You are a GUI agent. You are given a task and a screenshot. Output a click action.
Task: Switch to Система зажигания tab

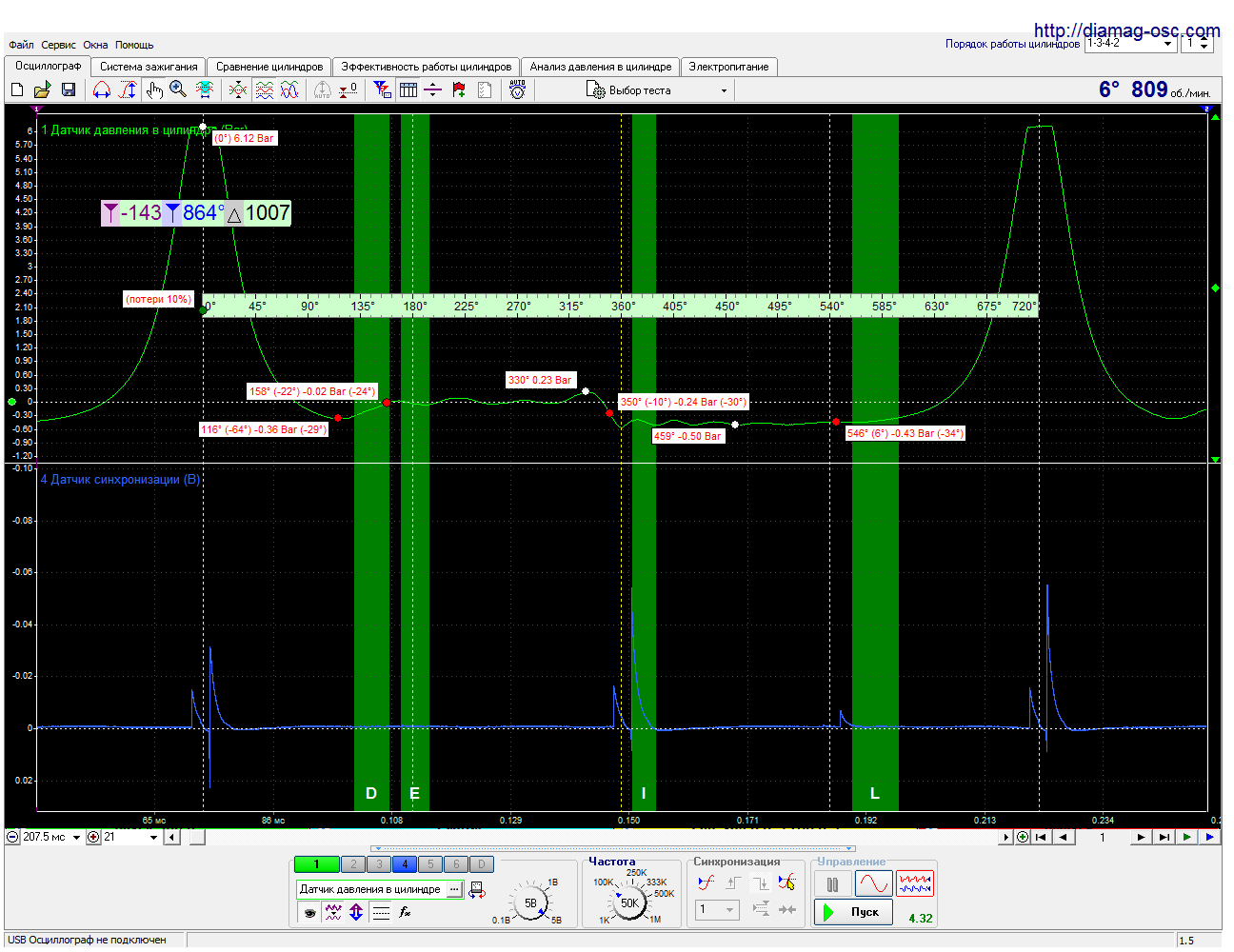point(149,67)
